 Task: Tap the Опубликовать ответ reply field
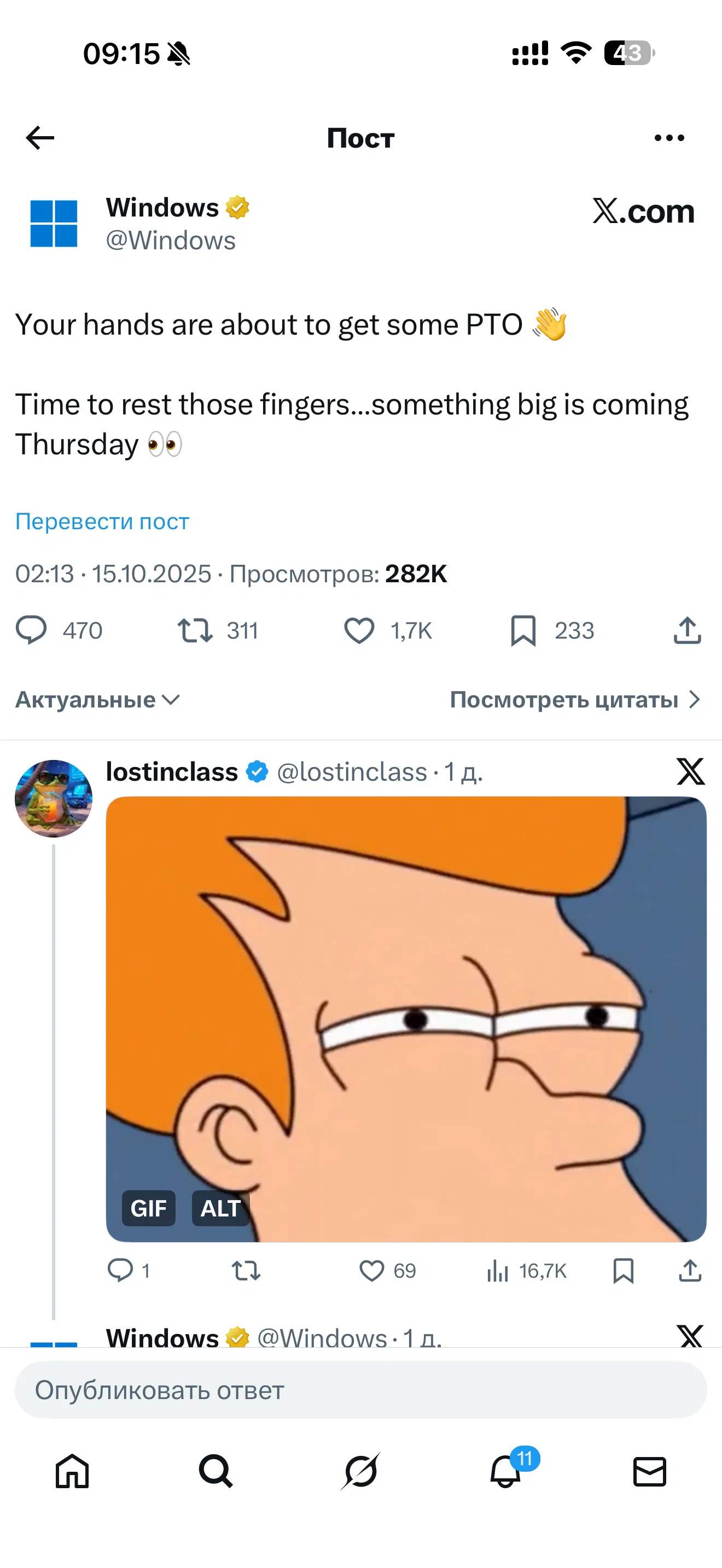point(360,1390)
